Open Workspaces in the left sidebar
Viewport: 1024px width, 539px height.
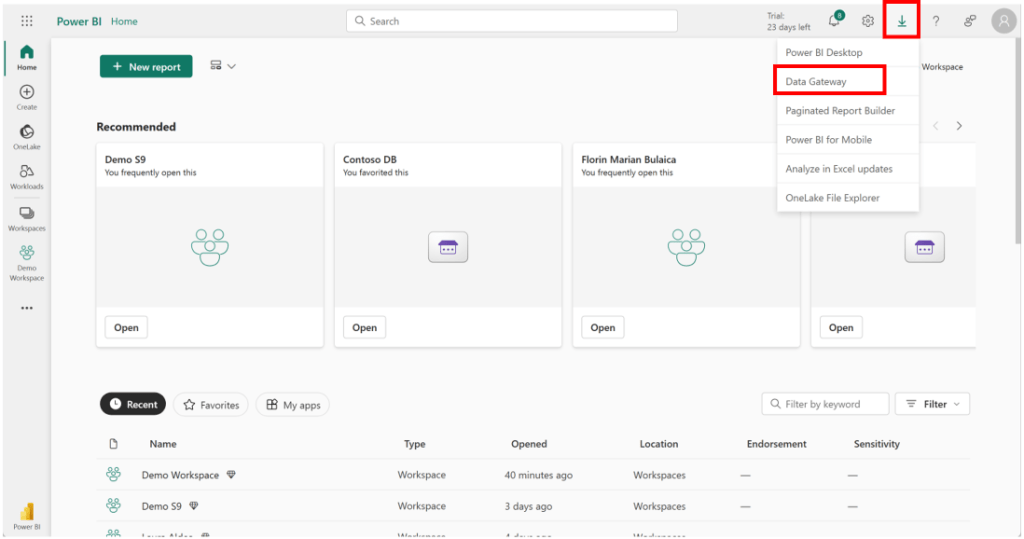(27, 218)
